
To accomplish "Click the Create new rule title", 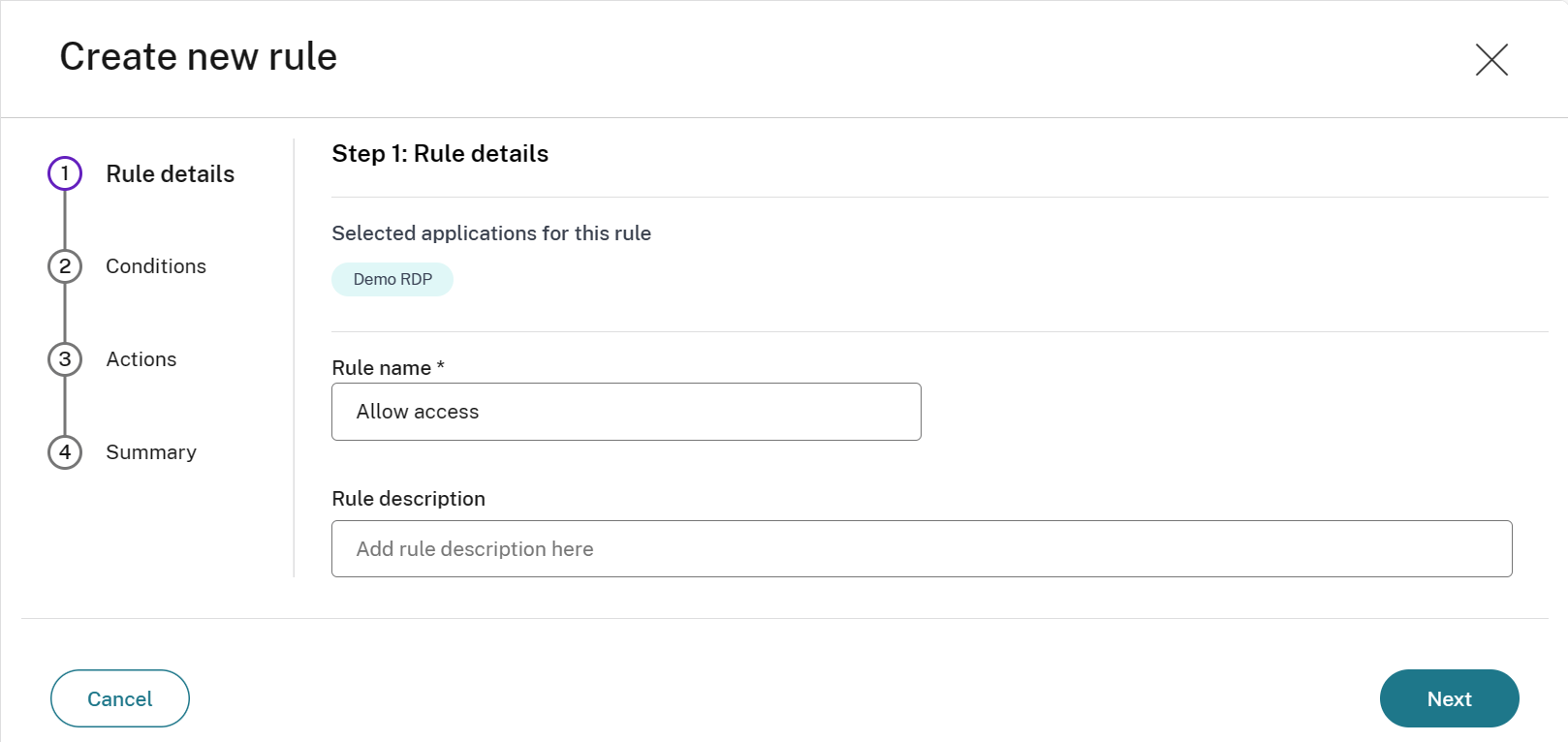I will click(199, 57).
